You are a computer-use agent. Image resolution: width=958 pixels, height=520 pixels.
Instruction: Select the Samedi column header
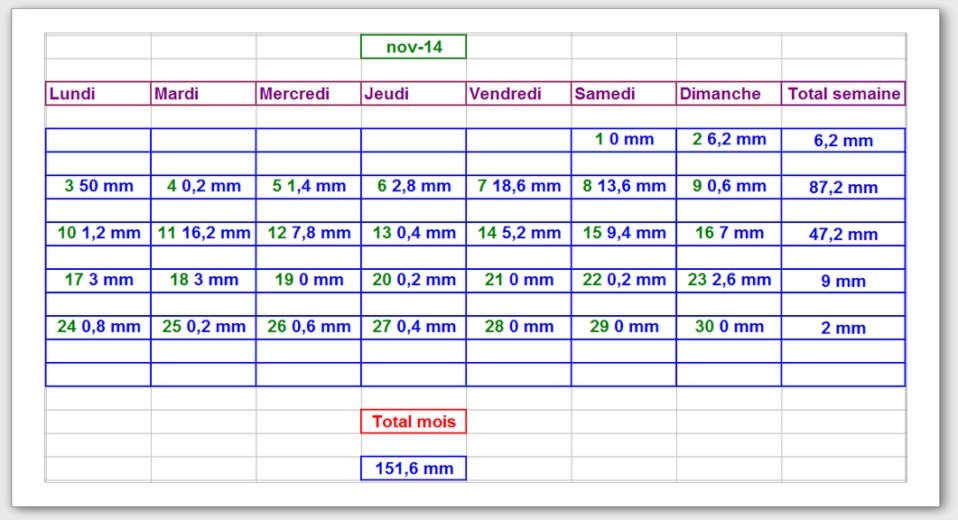coord(623,94)
